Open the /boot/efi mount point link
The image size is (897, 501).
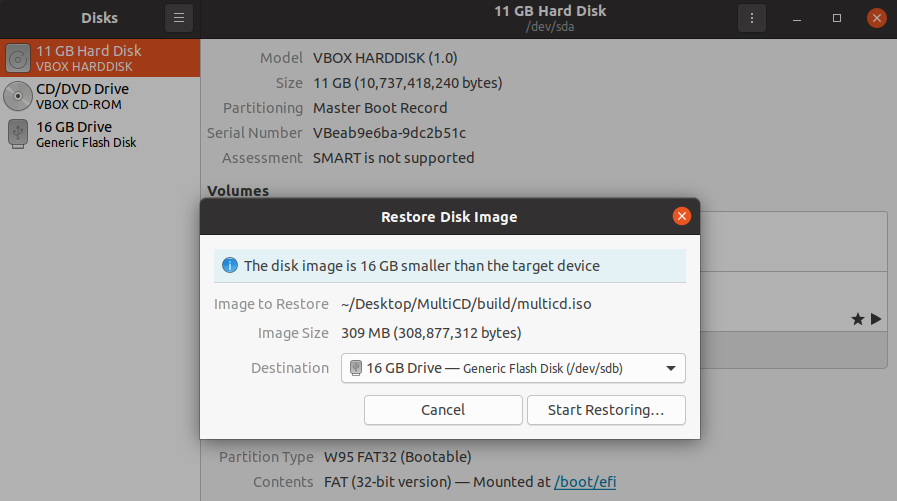[x=585, y=482]
